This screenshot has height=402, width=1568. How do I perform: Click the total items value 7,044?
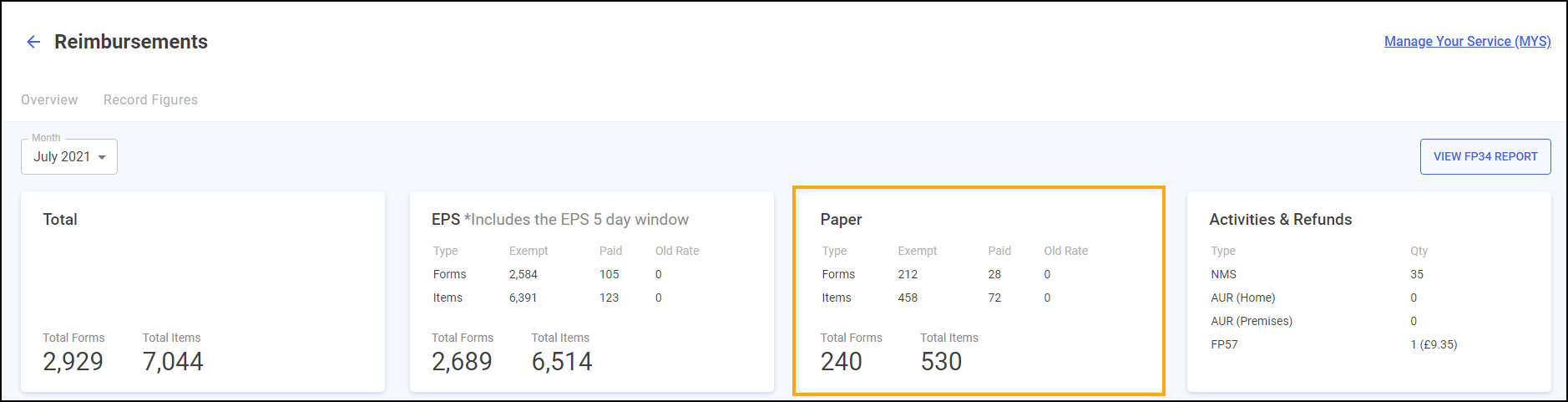pyautogui.click(x=173, y=361)
